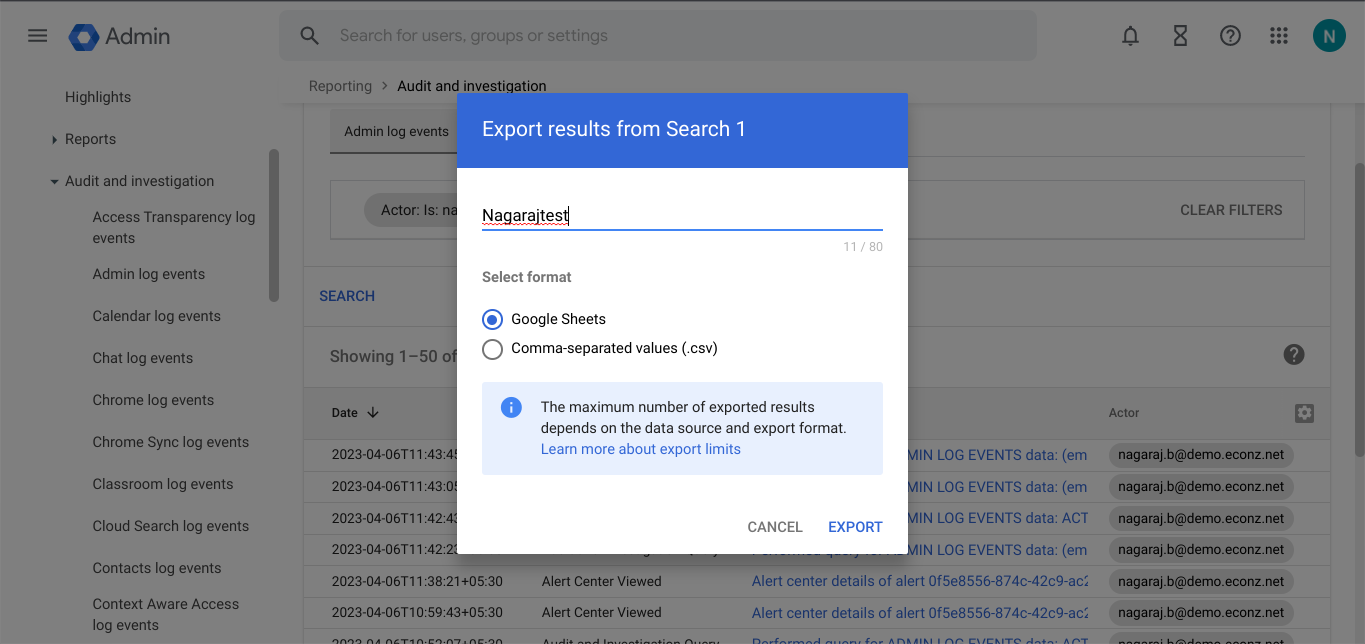Click the SEARCH button
Image resolution: width=1365 pixels, height=644 pixels.
[x=347, y=296]
